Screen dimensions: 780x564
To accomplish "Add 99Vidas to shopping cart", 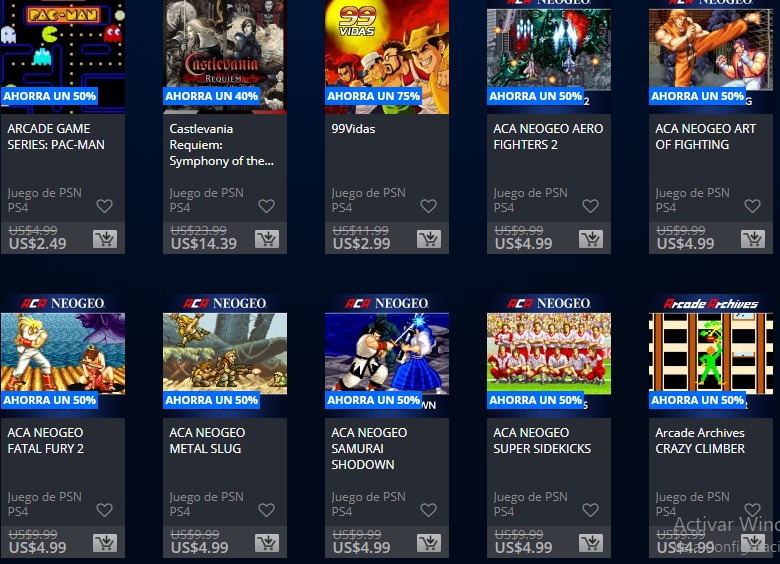I will pos(429,239).
